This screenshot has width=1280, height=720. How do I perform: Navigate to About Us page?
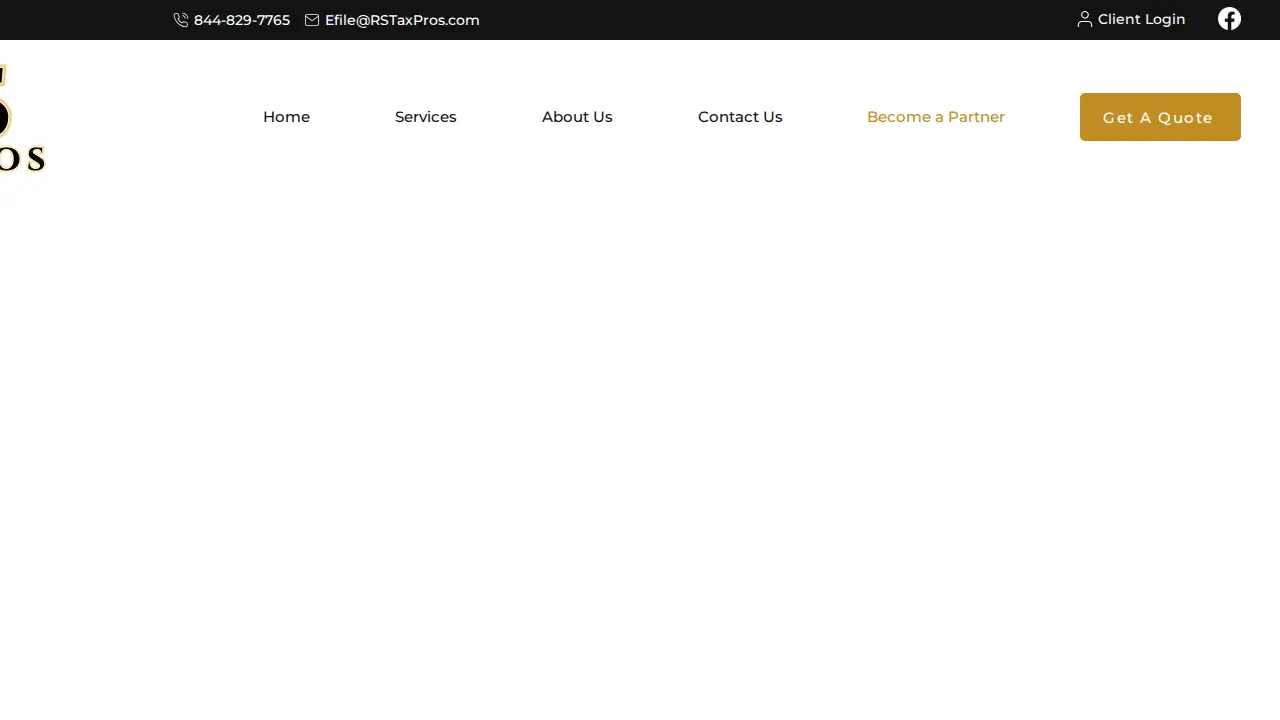(x=577, y=117)
